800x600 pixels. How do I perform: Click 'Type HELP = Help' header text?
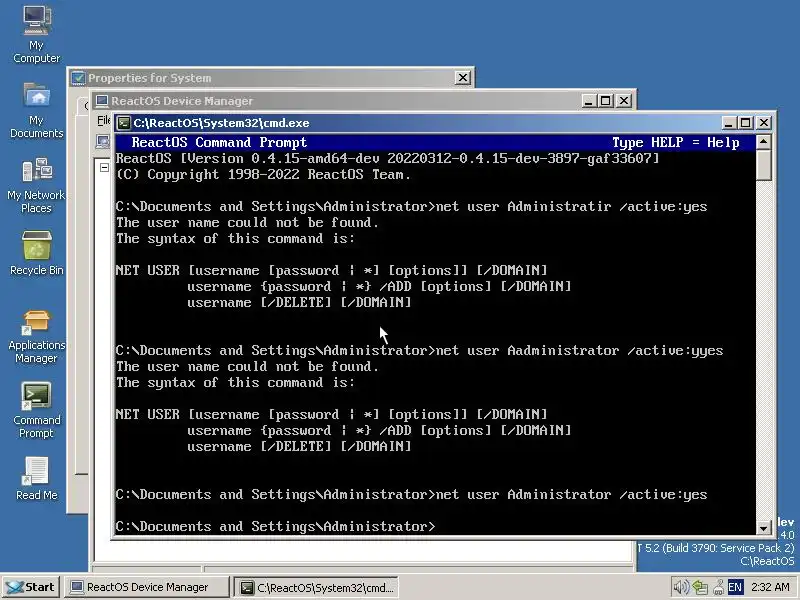coord(676,142)
